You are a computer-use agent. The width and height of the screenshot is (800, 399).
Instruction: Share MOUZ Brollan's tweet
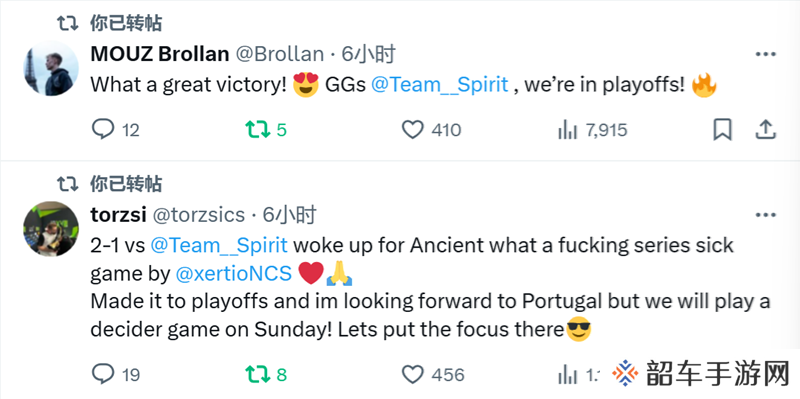click(x=765, y=130)
